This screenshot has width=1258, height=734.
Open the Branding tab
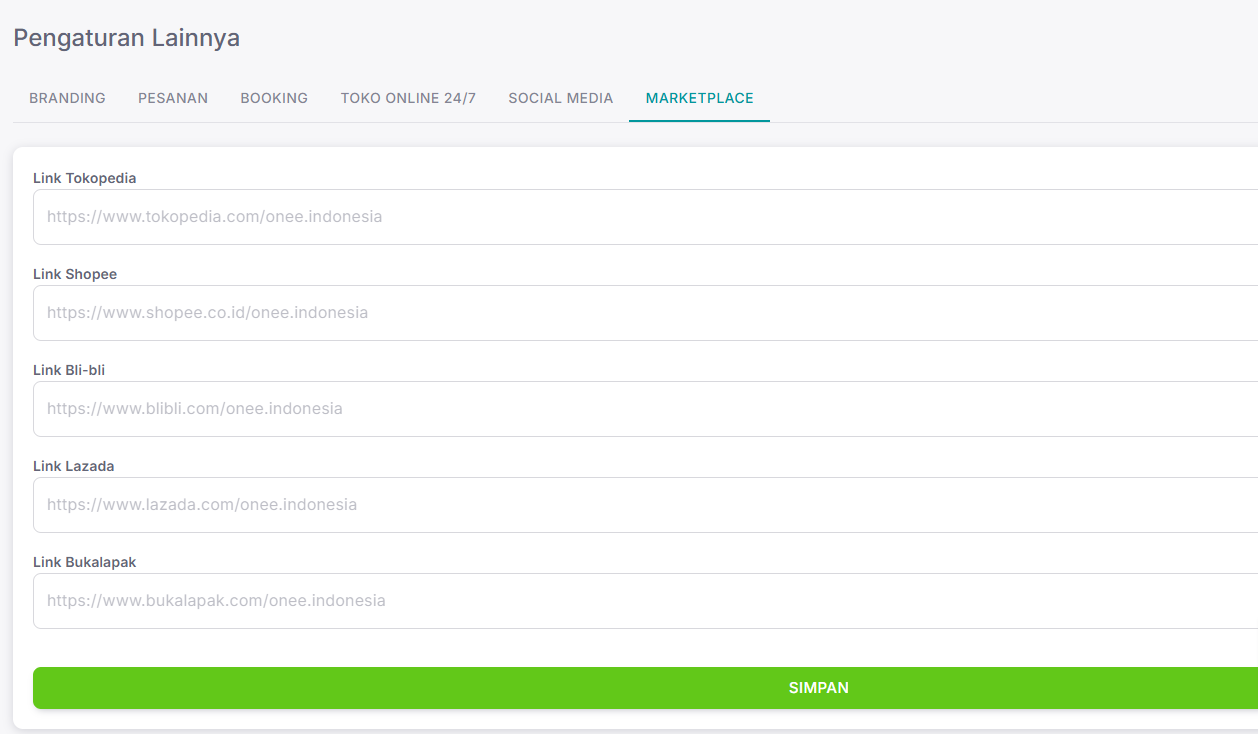(67, 98)
